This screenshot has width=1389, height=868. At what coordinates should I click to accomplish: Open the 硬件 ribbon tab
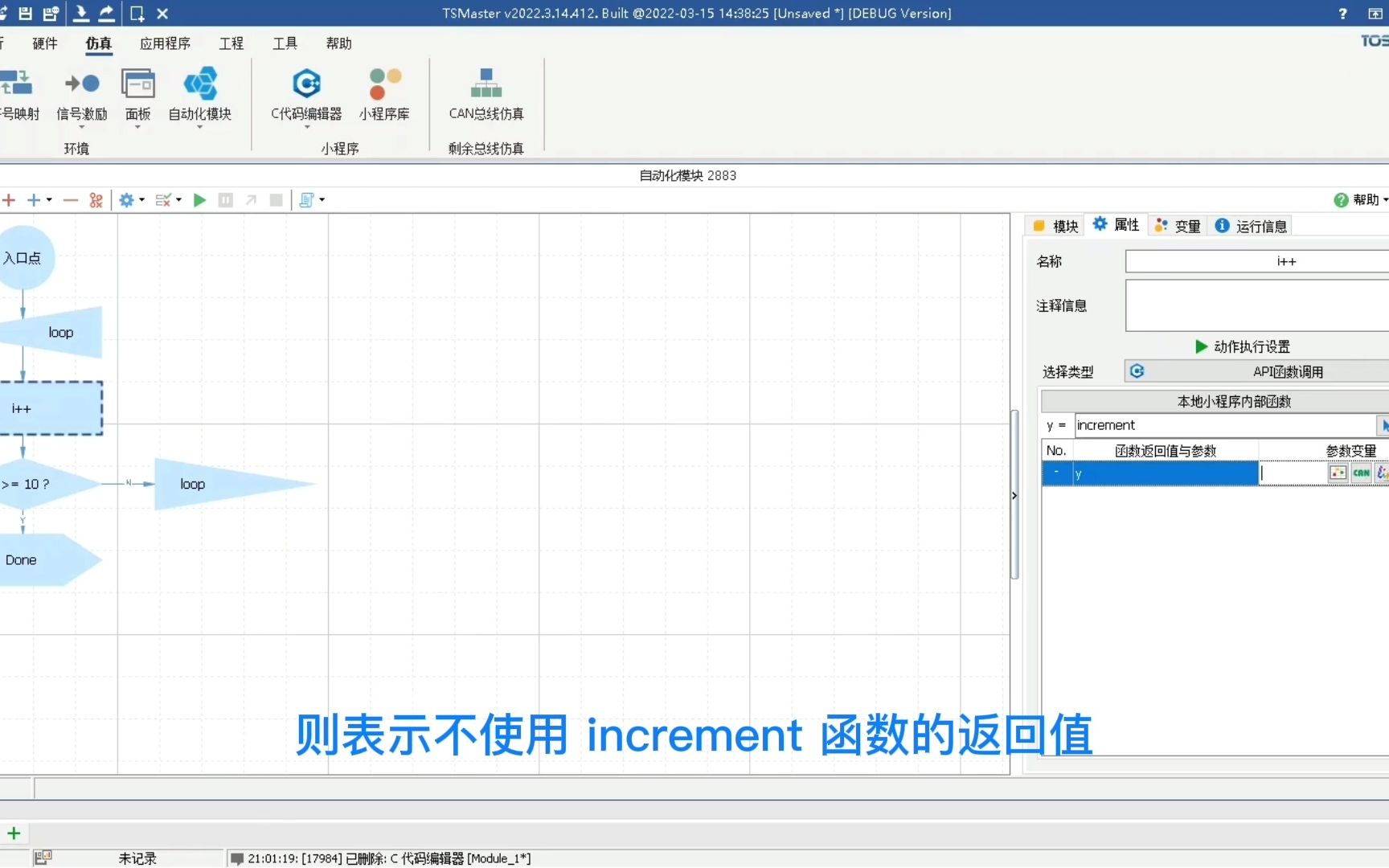coord(45,43)
